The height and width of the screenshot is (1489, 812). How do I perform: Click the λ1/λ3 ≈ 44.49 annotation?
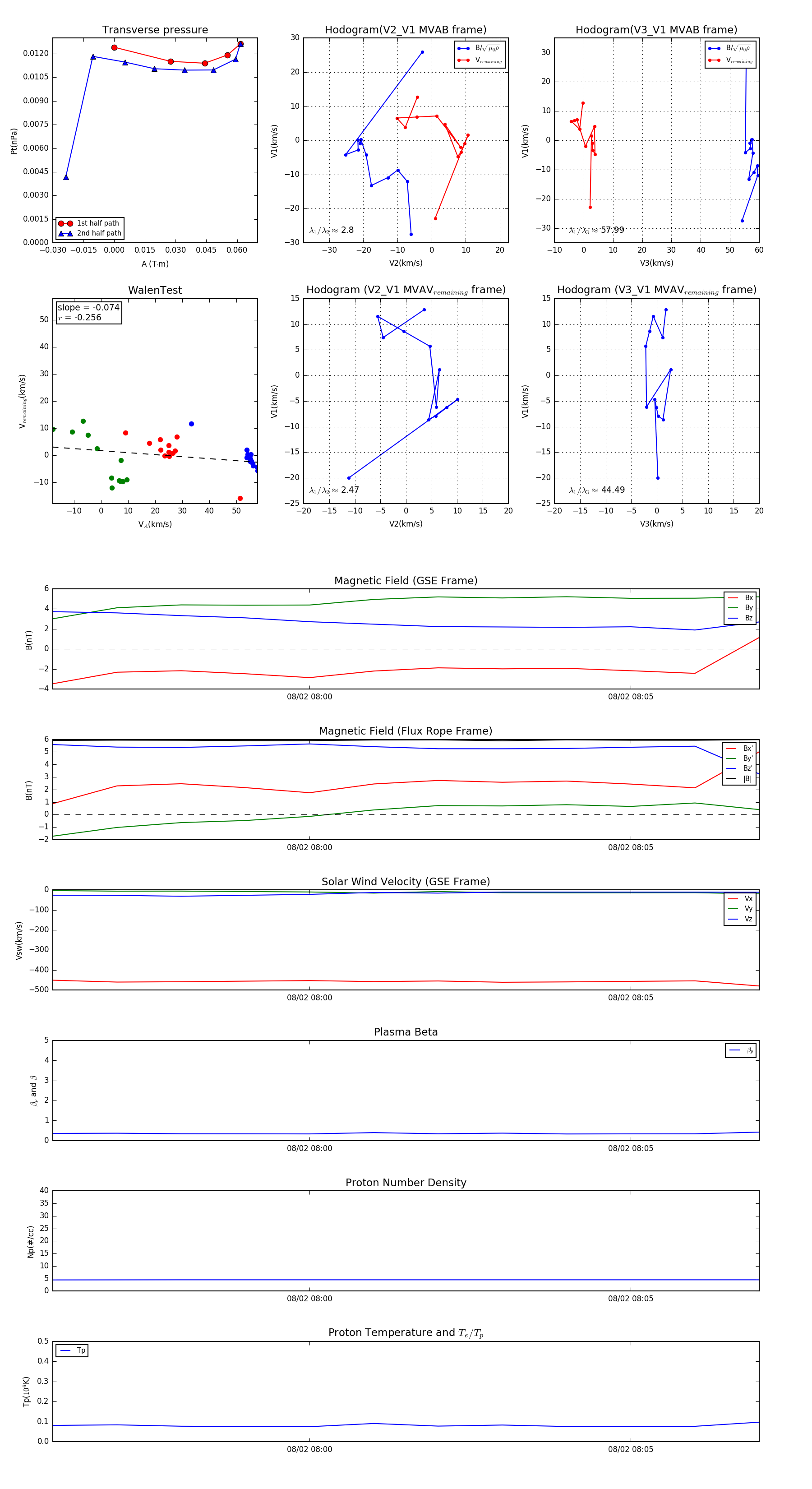point(597,490)
